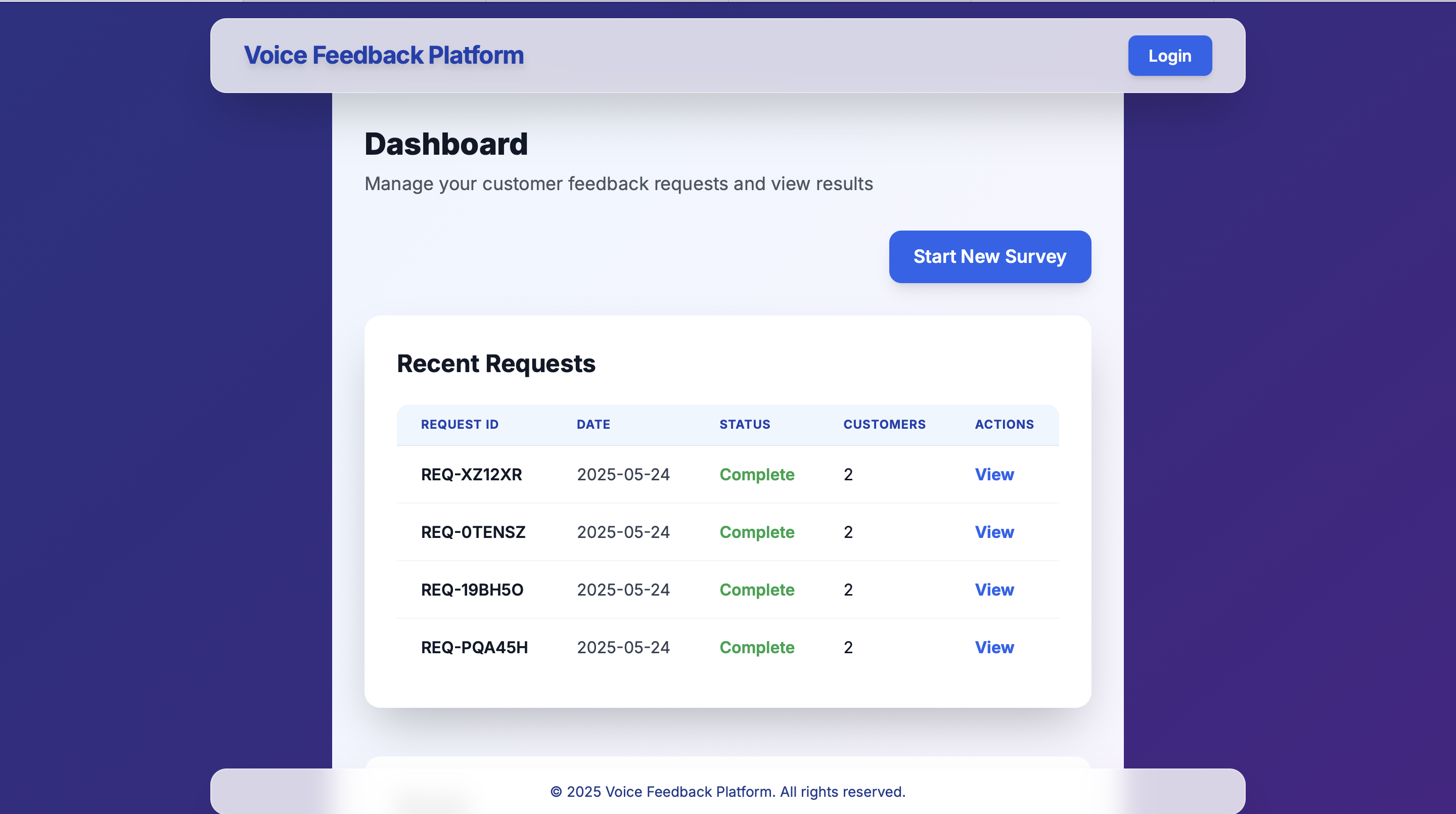The image size is (1456, 814).
Task: Click the date of REQ-0TENSZ row
Action: pos(623,532)
